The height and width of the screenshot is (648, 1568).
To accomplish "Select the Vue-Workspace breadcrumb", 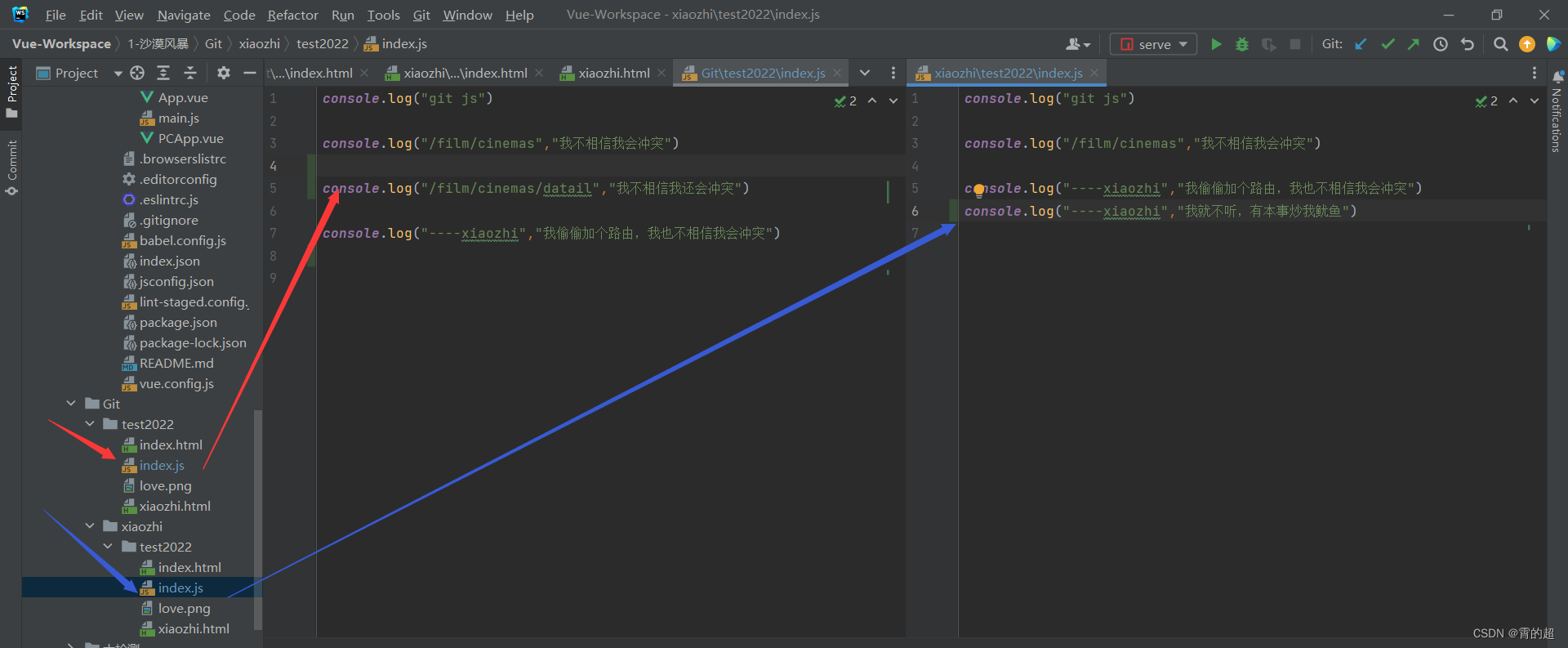I will point(61,44).
